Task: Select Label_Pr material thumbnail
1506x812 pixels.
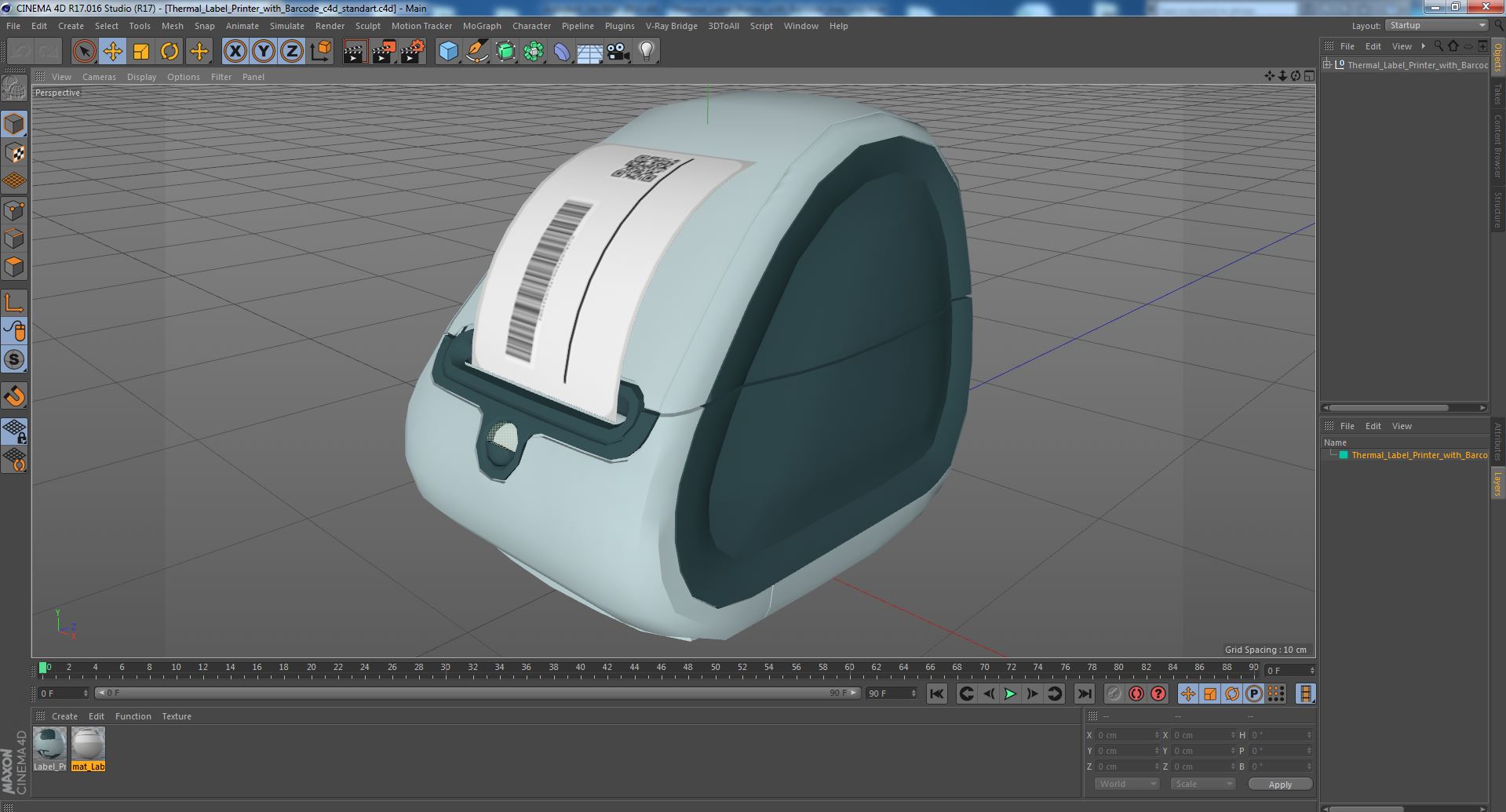Action: coord(49,748)
